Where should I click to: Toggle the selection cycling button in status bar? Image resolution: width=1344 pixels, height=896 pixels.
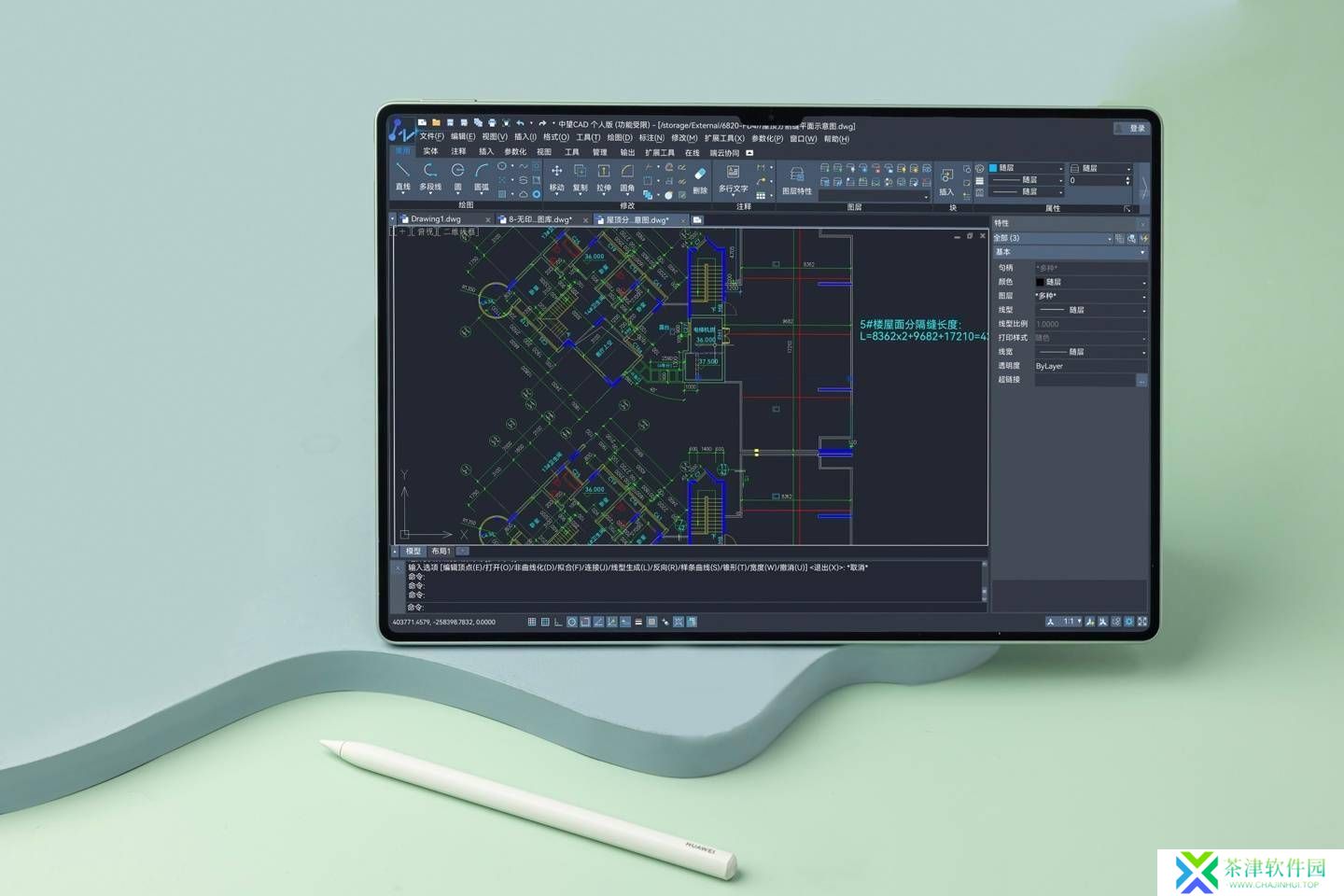[692, 622]
